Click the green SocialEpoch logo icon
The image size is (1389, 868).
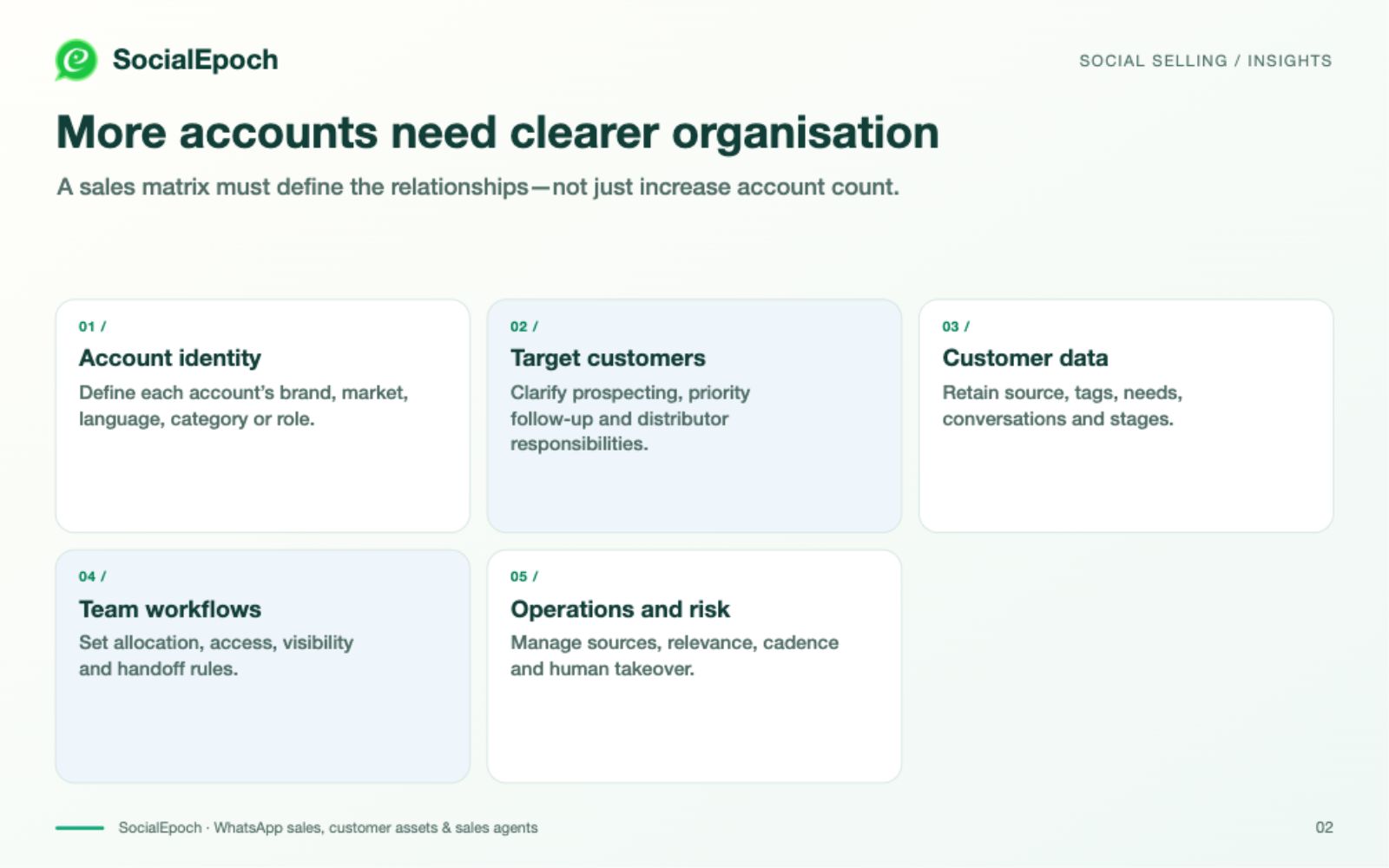[x=76, y=60]
